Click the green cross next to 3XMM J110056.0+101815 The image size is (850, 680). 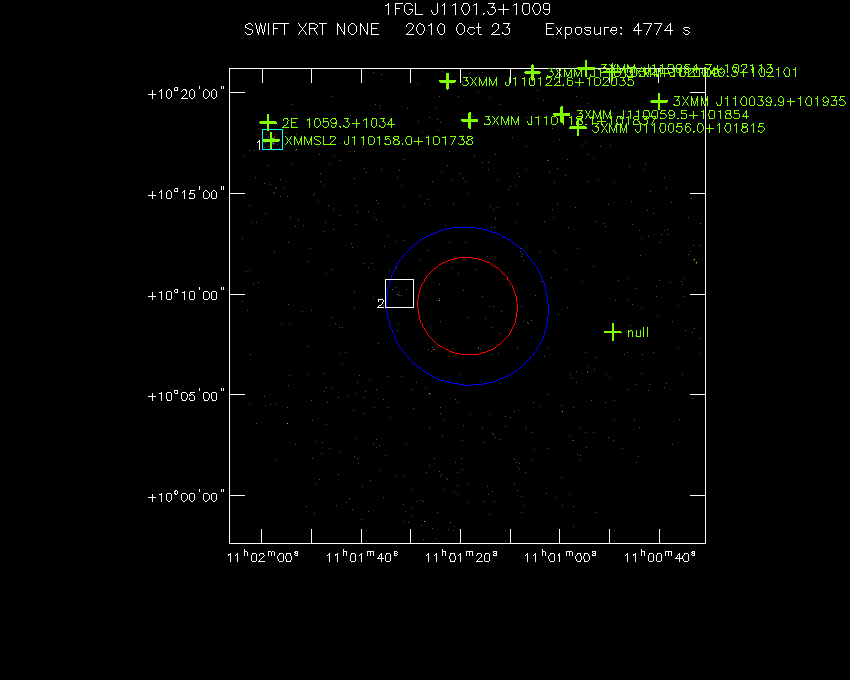pyautogui.click(x=578, y=128)
